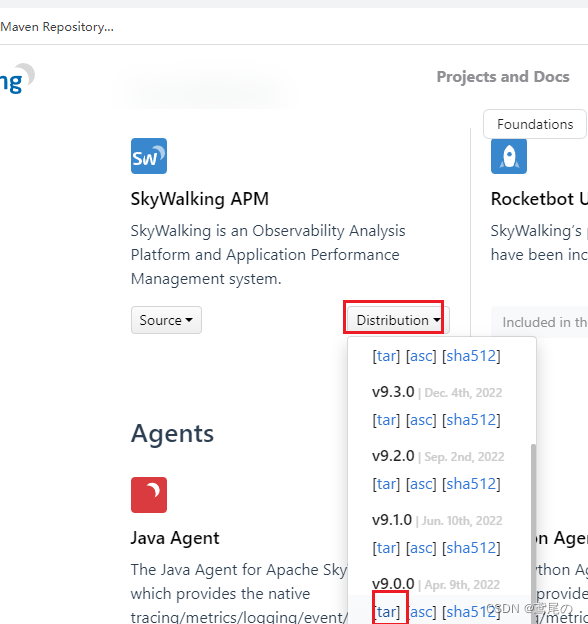Screen dimensions: 588x624
Task: Click the topmost tar link above v9.3.0
Action: [x=386, y=356]
